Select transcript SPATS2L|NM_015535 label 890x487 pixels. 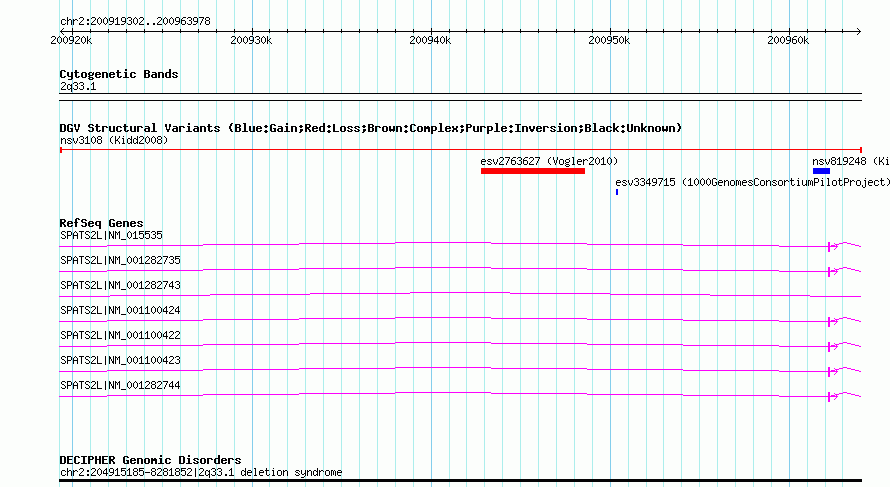pyautogui.click(x=111, y=235)
